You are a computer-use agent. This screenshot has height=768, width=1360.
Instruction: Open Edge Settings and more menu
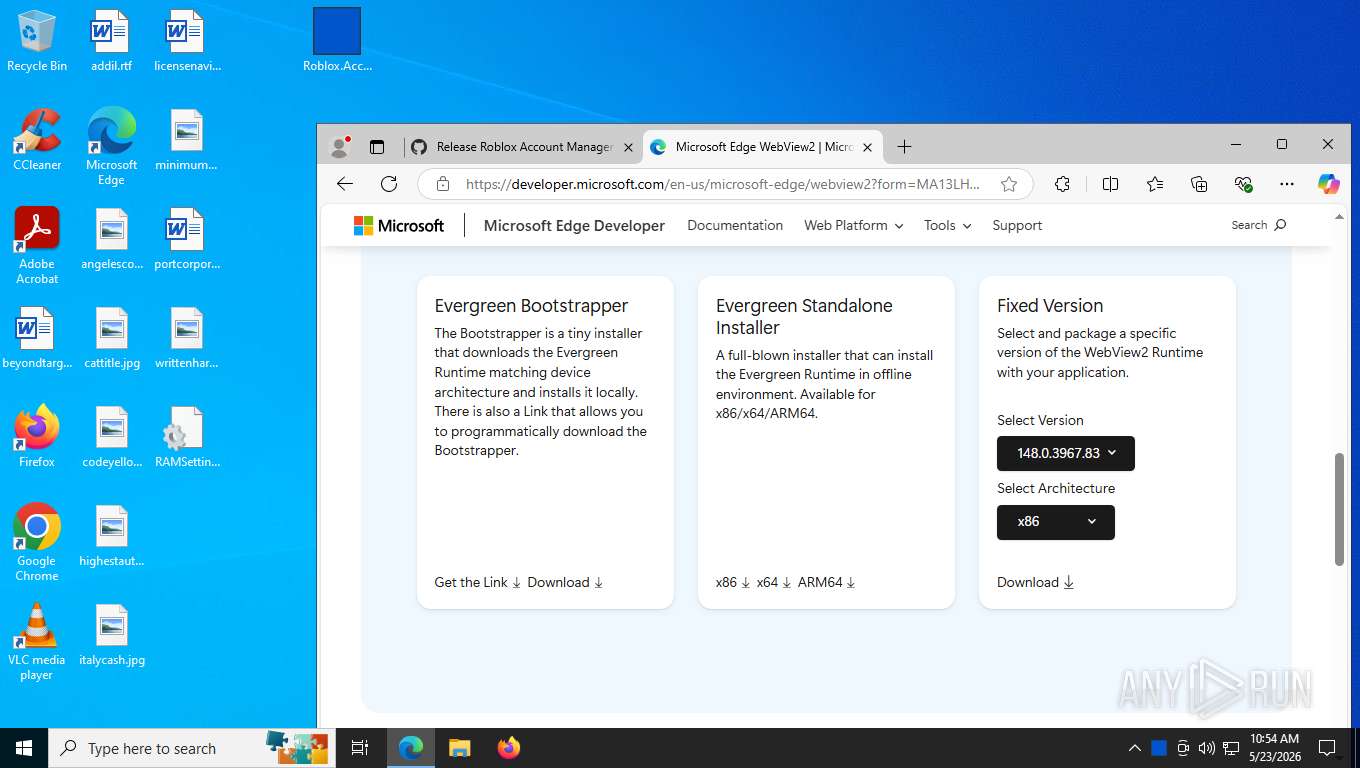pyautogui.click(x=1287, y=184)
